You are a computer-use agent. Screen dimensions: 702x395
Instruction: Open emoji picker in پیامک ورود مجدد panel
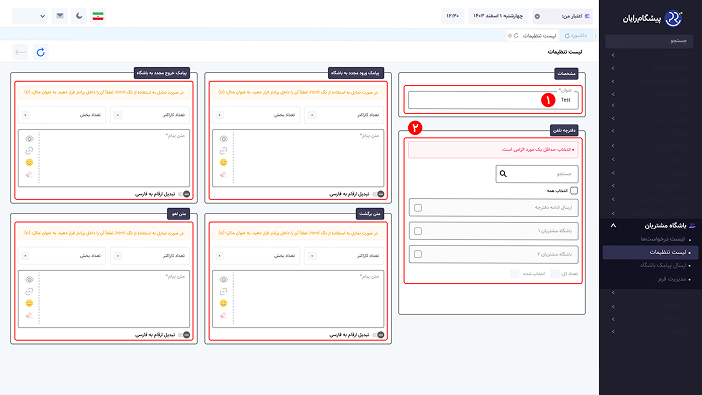point(224,162)
